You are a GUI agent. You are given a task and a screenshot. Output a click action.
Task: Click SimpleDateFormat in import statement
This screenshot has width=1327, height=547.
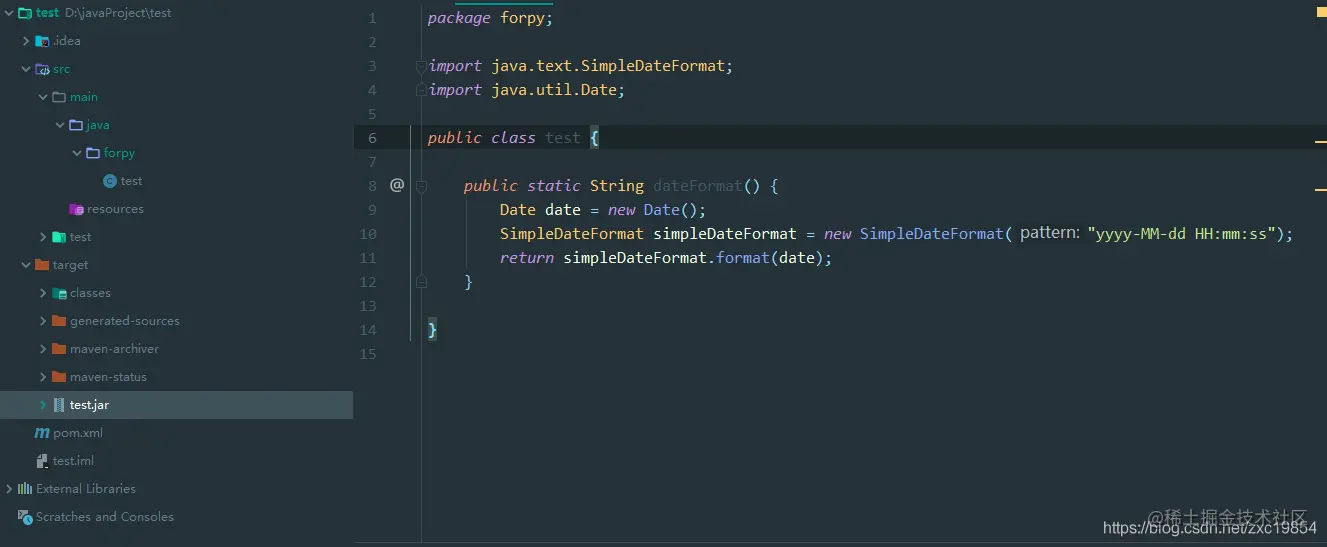click(653, 66)
